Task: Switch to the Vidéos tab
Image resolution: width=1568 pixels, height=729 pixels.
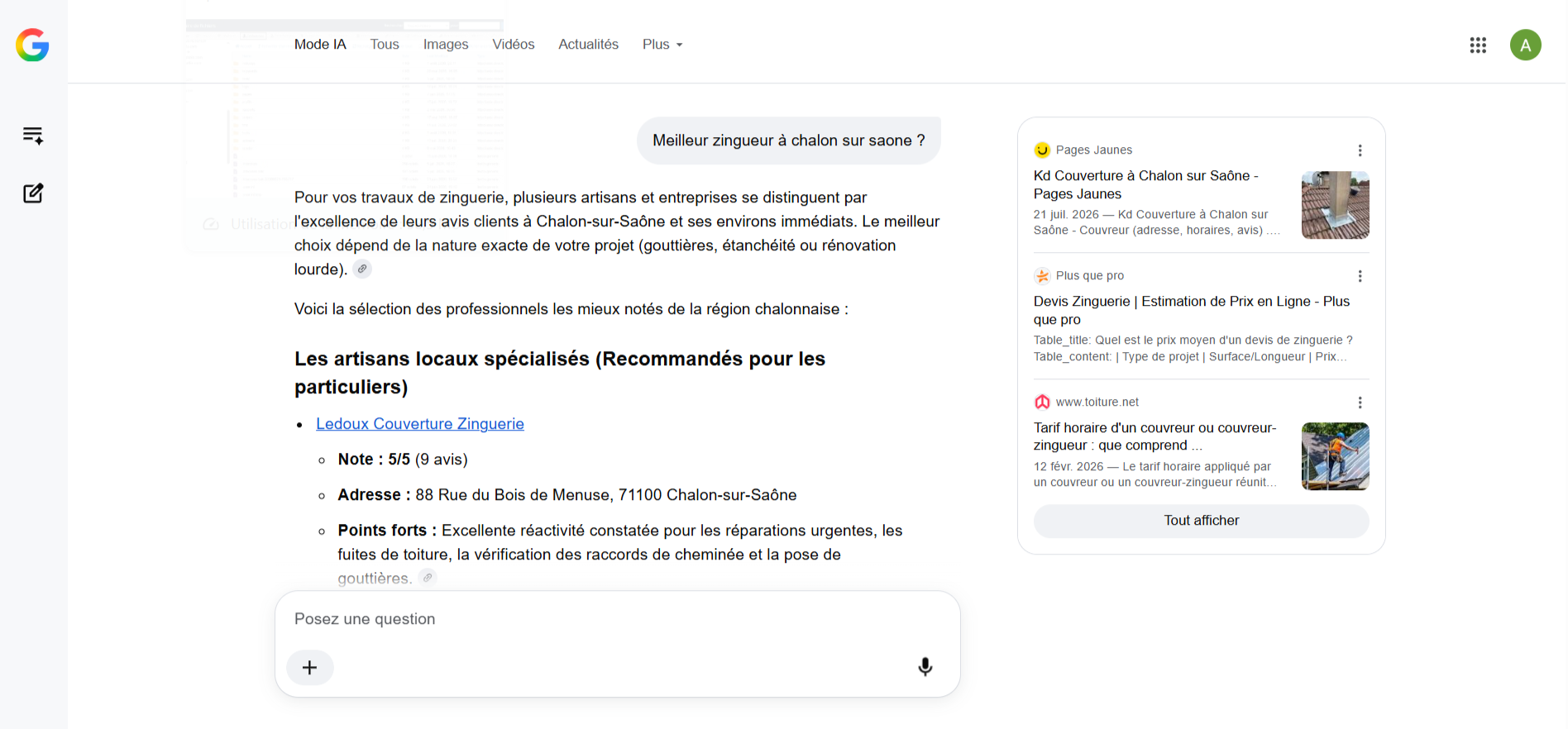Action: [514, 45]
